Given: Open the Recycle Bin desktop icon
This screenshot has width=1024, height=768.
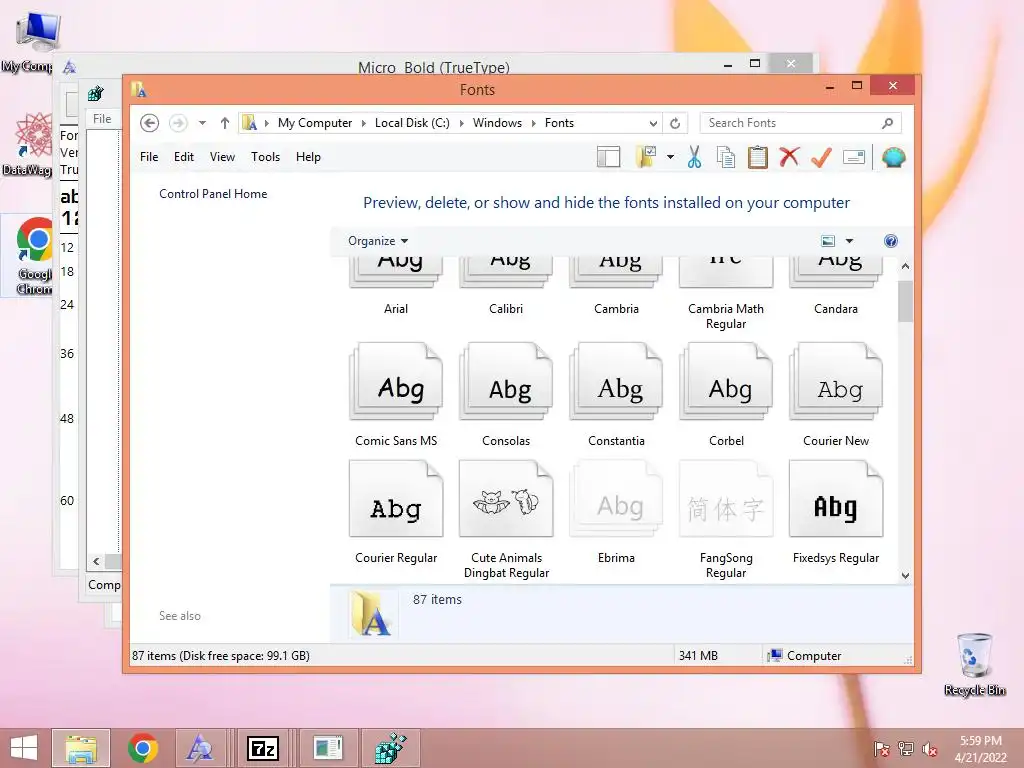Looking at the screenshot, I should click(x=975, y=664).
